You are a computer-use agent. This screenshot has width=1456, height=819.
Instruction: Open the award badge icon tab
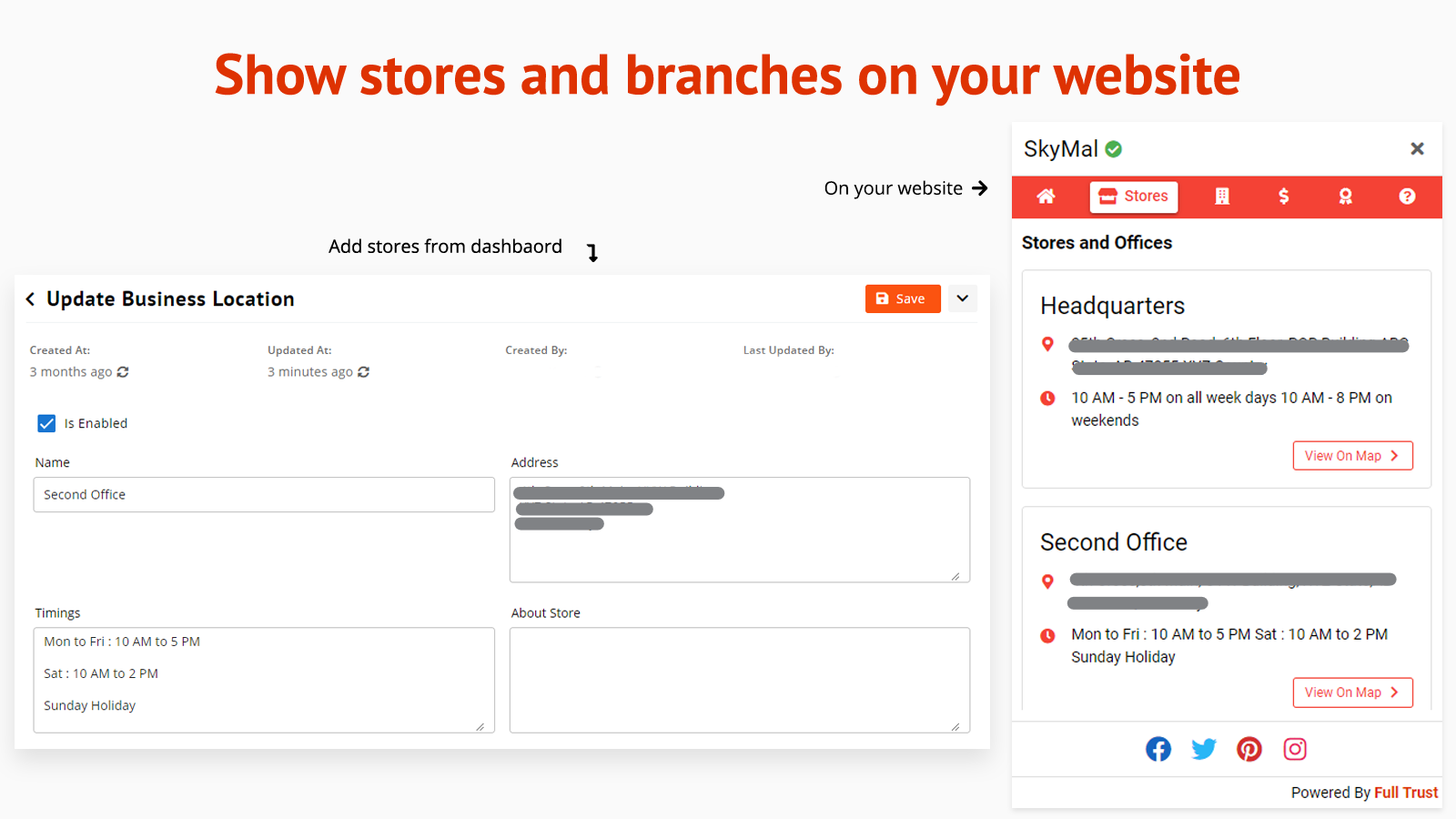[1345, 197]
